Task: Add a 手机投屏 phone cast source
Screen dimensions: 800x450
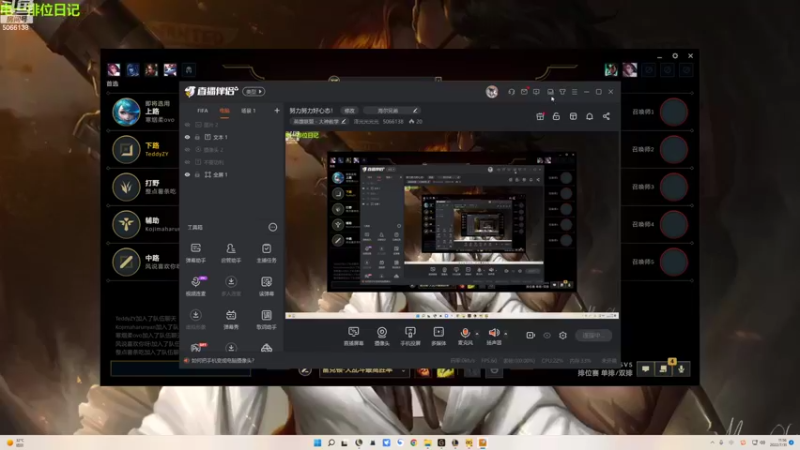Action: [410, 336]
